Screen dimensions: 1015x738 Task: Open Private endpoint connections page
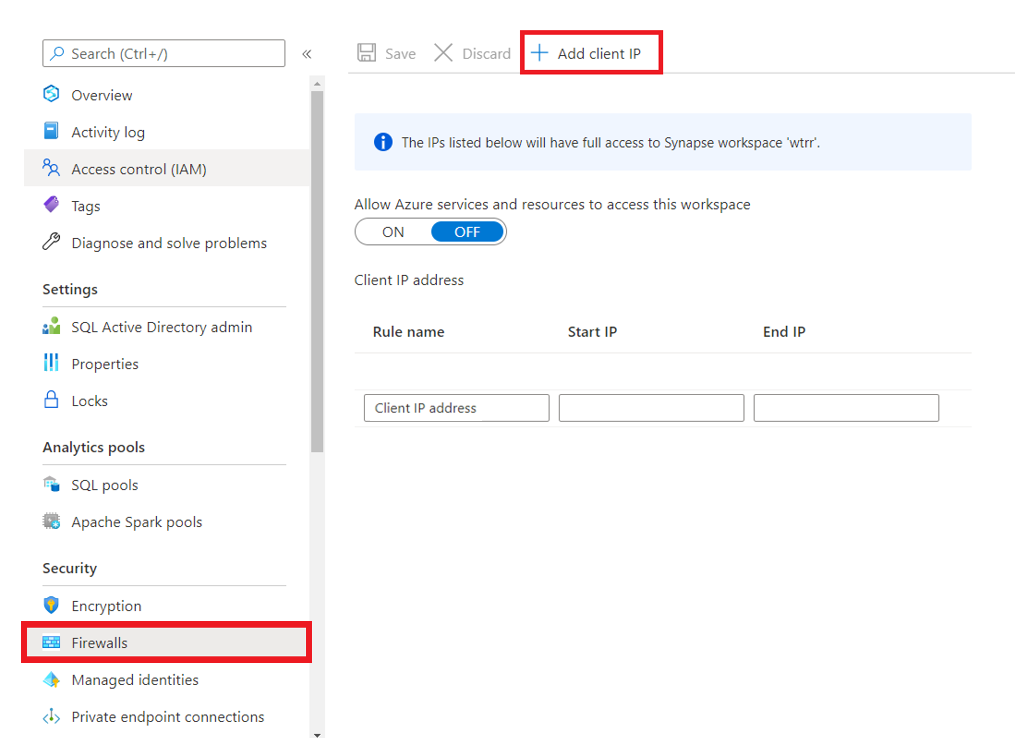tap(167, 716)
